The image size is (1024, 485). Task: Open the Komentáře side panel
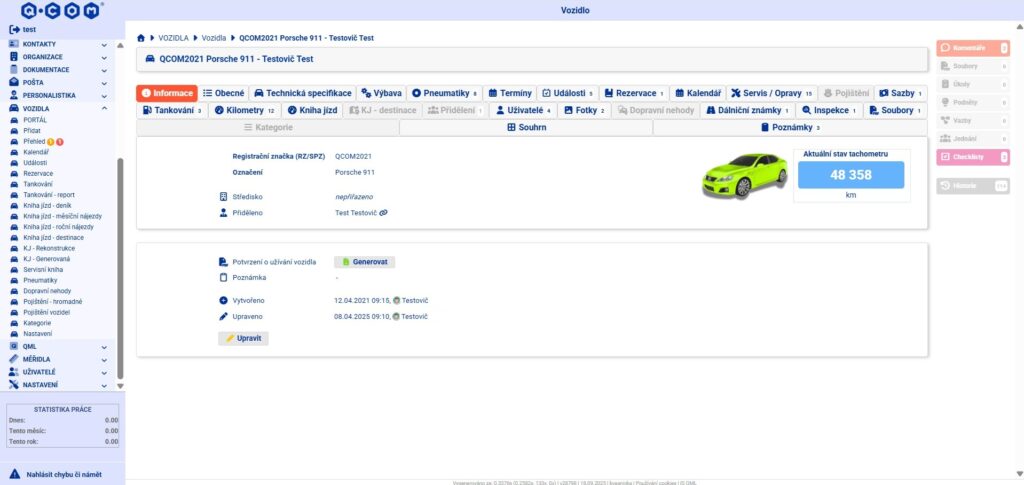[x=972, y=47]
